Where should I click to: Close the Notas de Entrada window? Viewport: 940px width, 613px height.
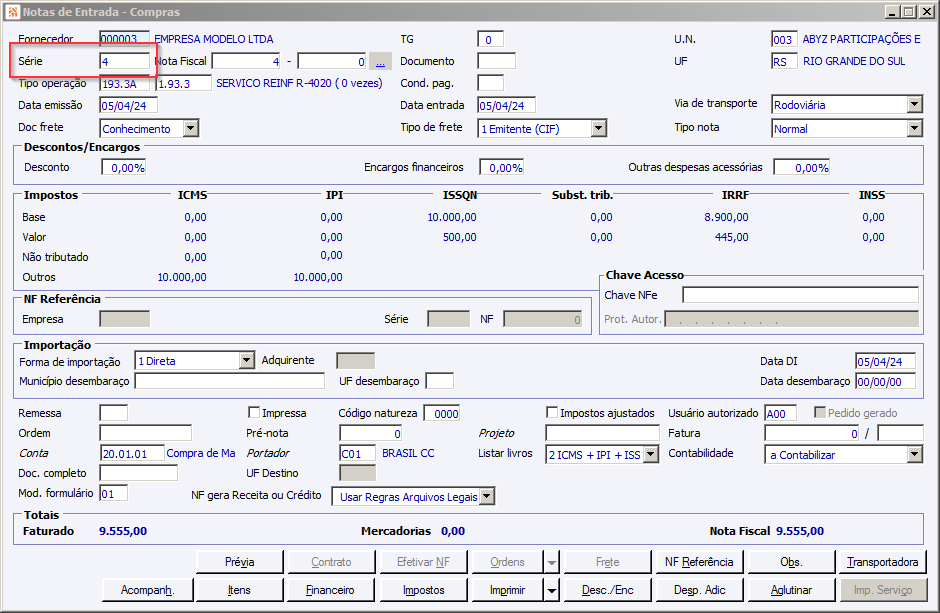pos(926,11)
